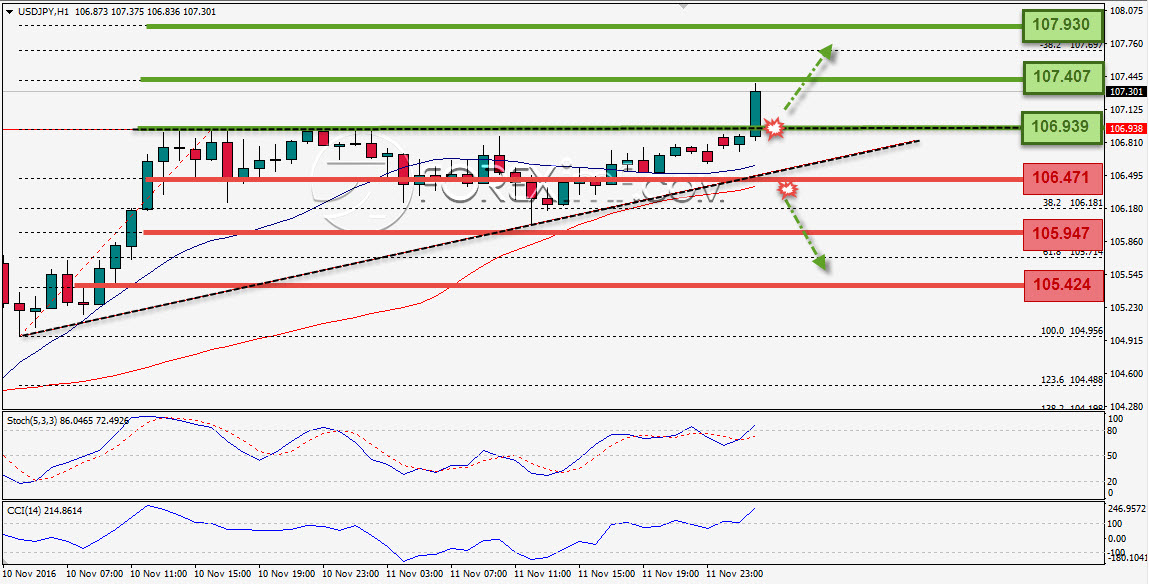This screenshot has height=584, width=1149.
Task: Click Stochastic scale value 50
Action: 1112,456
